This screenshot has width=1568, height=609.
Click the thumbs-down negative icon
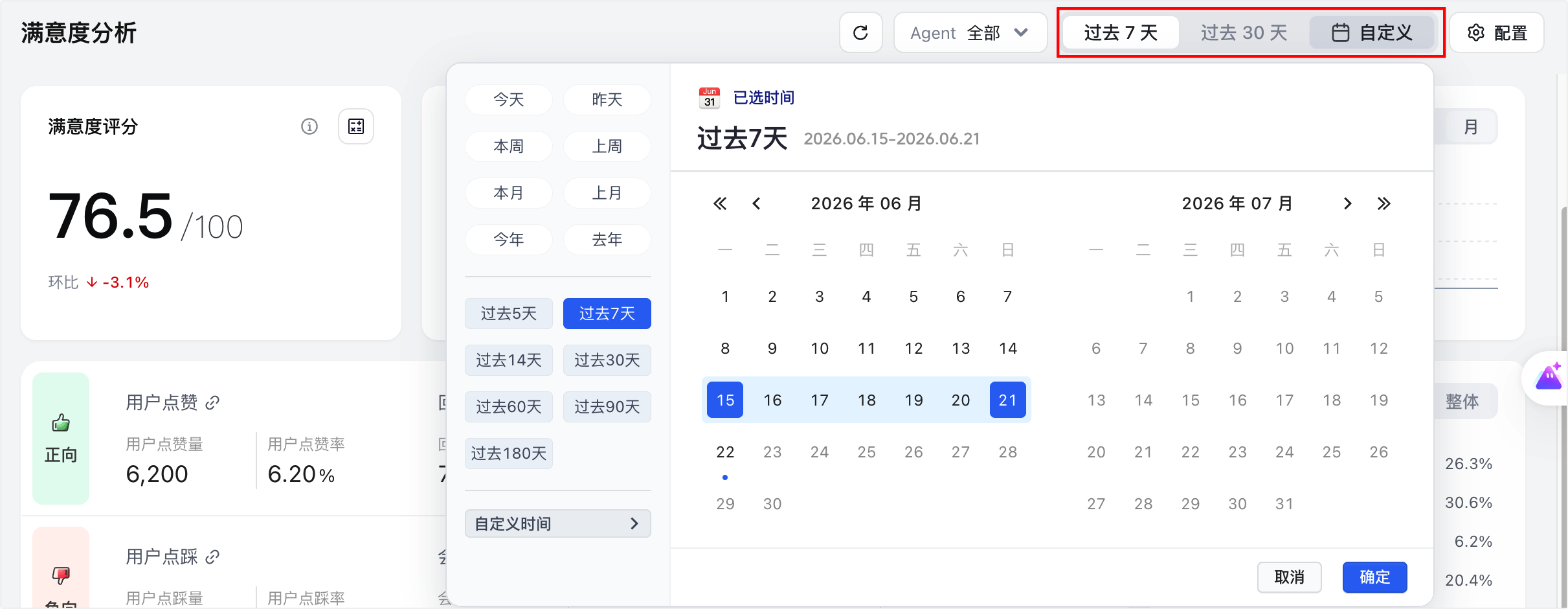[x=61, y=574]
